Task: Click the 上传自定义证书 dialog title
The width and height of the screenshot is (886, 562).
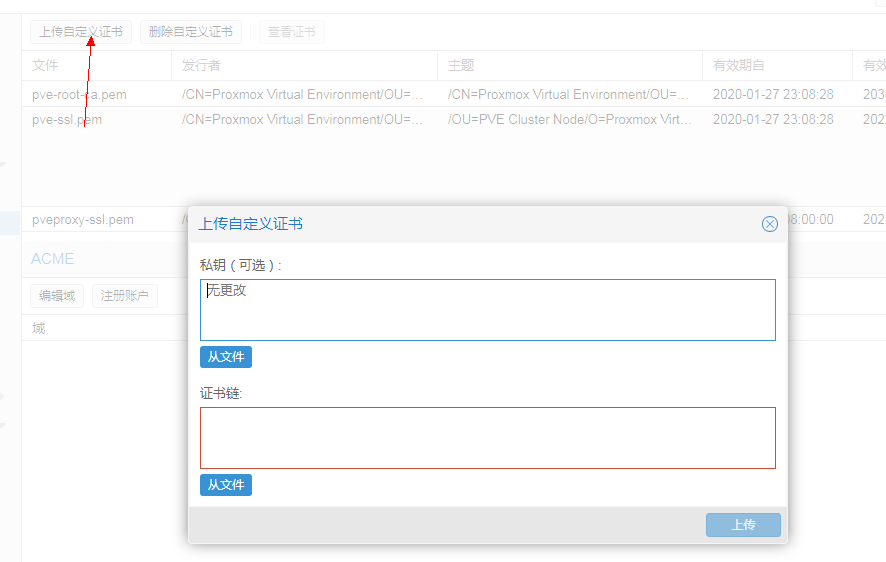Action: point(250,224)
